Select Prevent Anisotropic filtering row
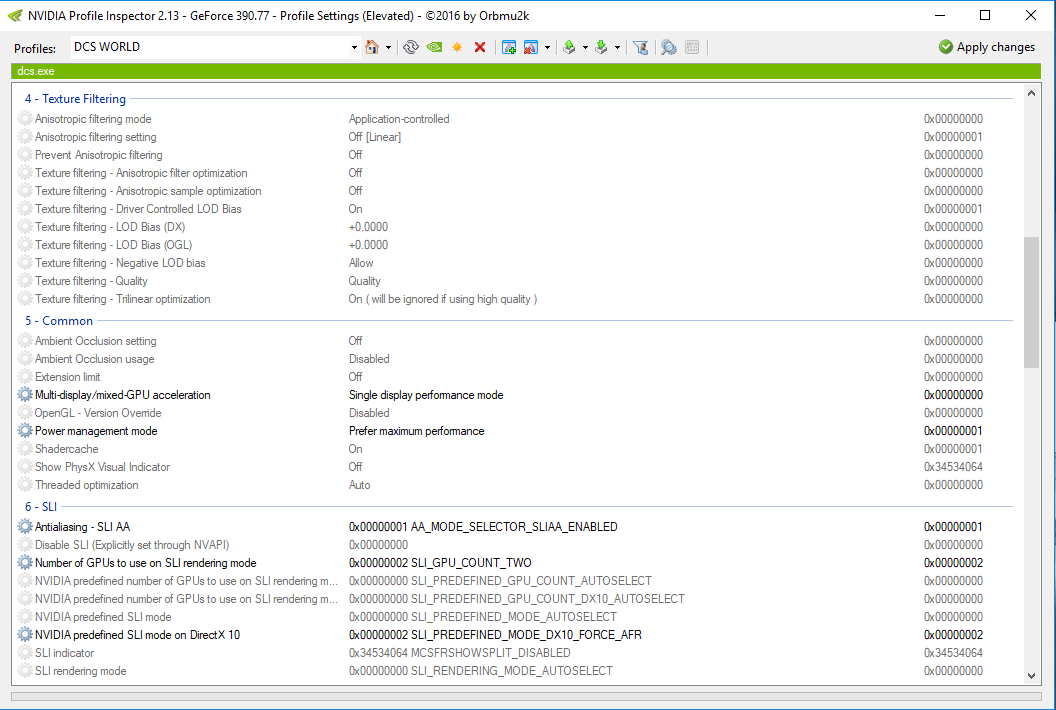The image size is (1056, 710). (515, 155)
